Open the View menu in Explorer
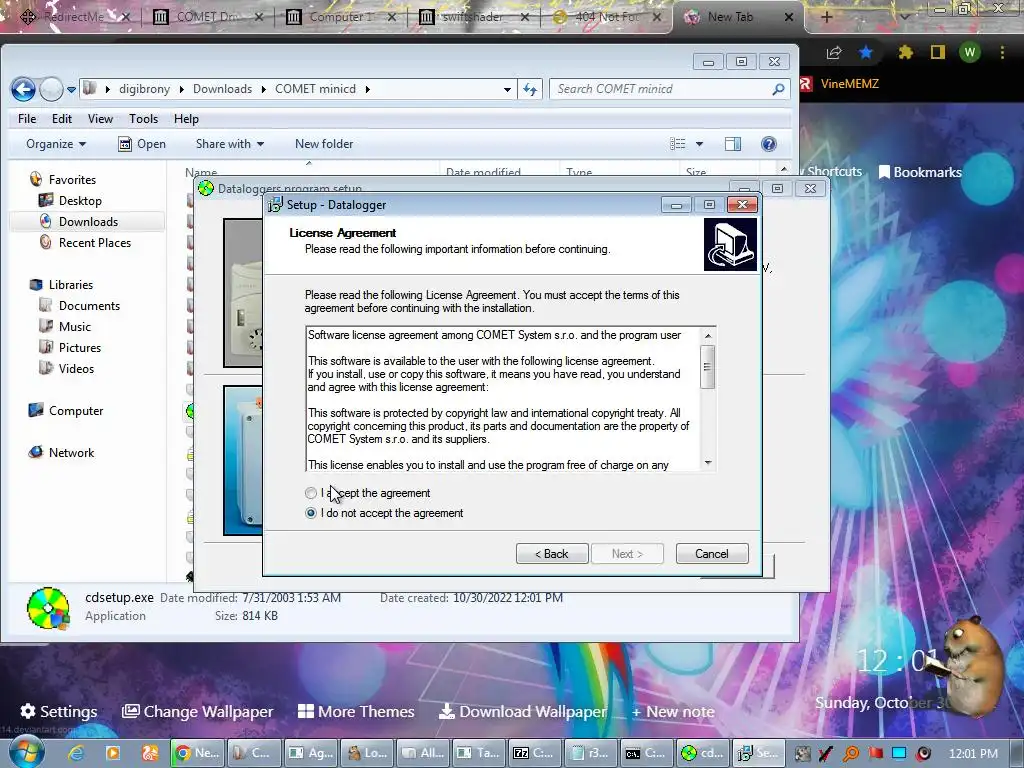This screenshot has width=1024, height=768. pos(100,119)
